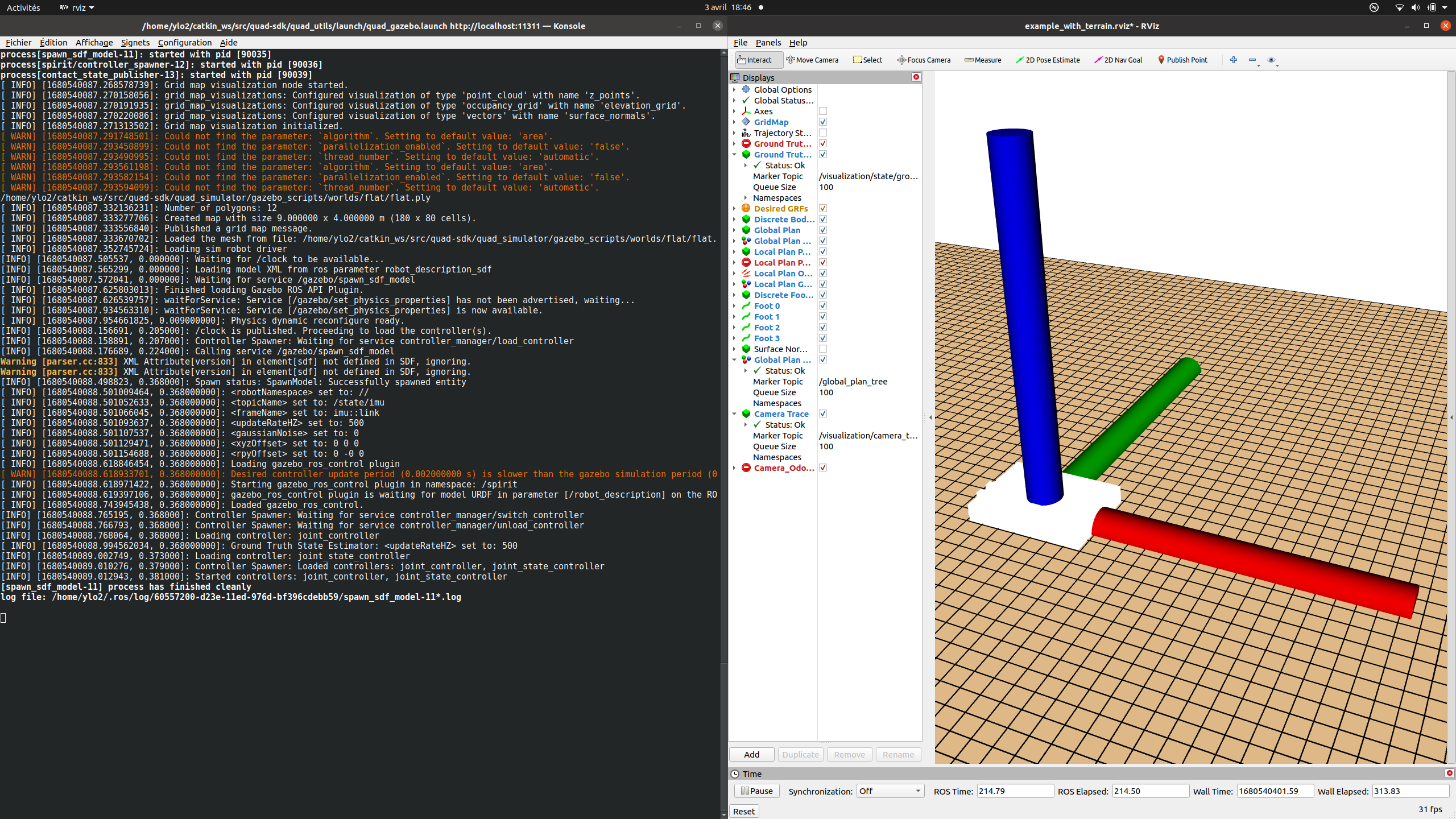Expand the Global Options tree item

[734, 89]
